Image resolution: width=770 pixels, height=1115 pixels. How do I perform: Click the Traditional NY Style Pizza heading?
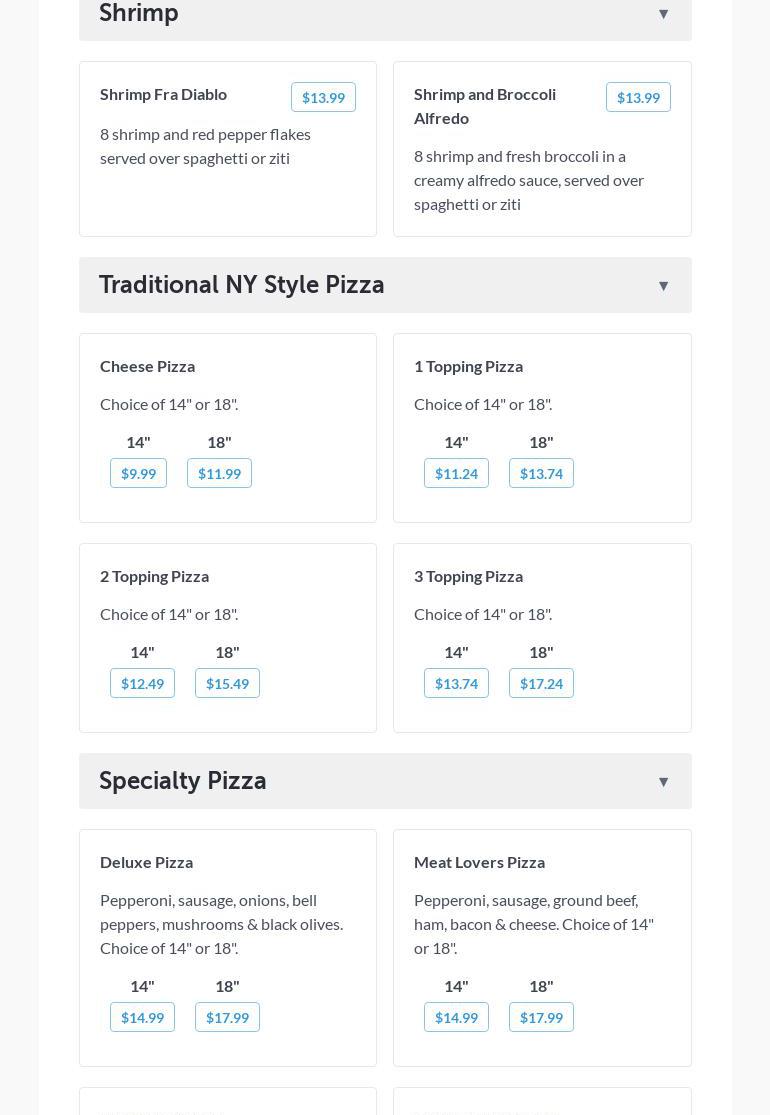coord(242,285)
